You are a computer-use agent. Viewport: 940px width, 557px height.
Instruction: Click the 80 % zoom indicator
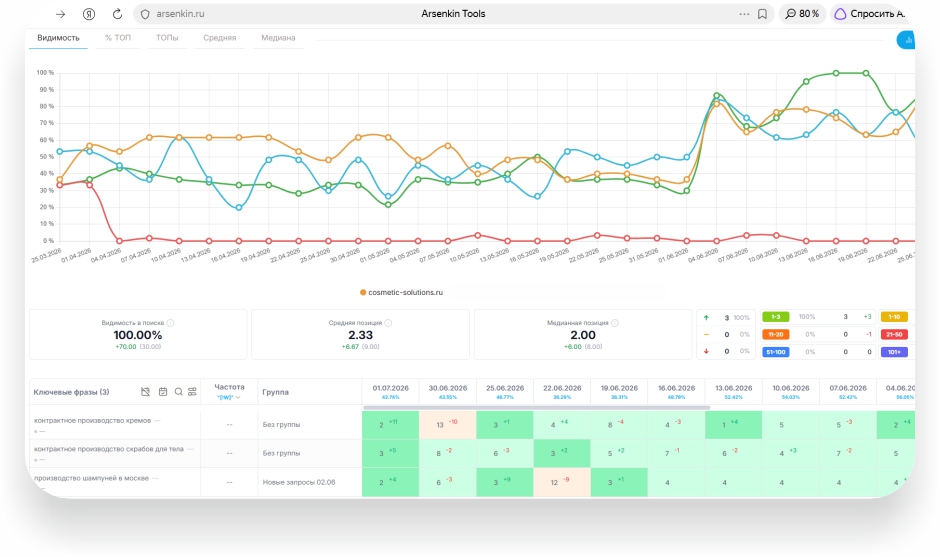point(802,14)
